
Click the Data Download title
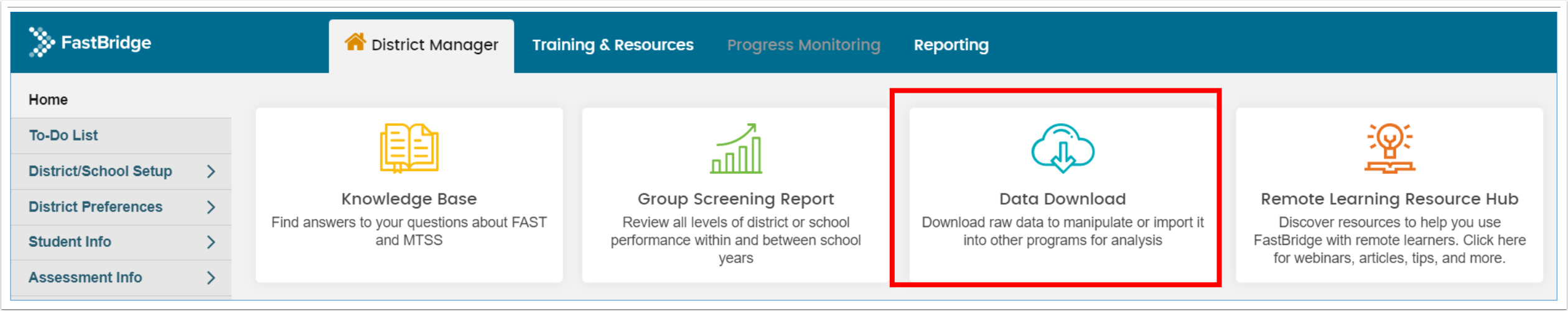click(x=1062, y=199)
